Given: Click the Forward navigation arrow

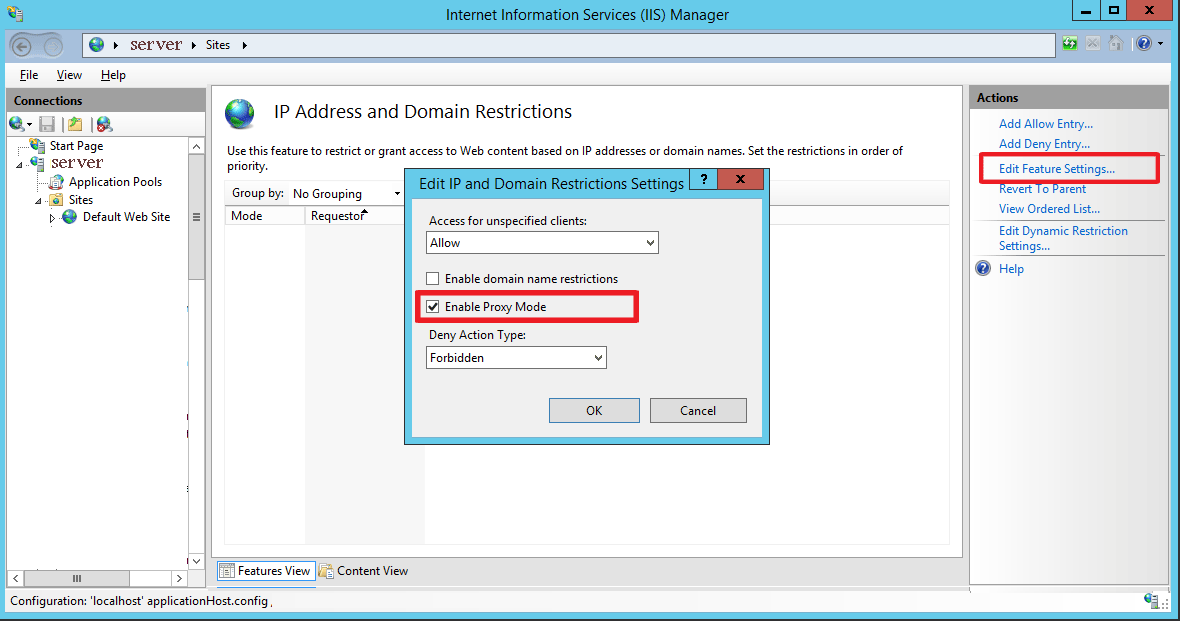Looking at the screenshot, I should (53, 47).
